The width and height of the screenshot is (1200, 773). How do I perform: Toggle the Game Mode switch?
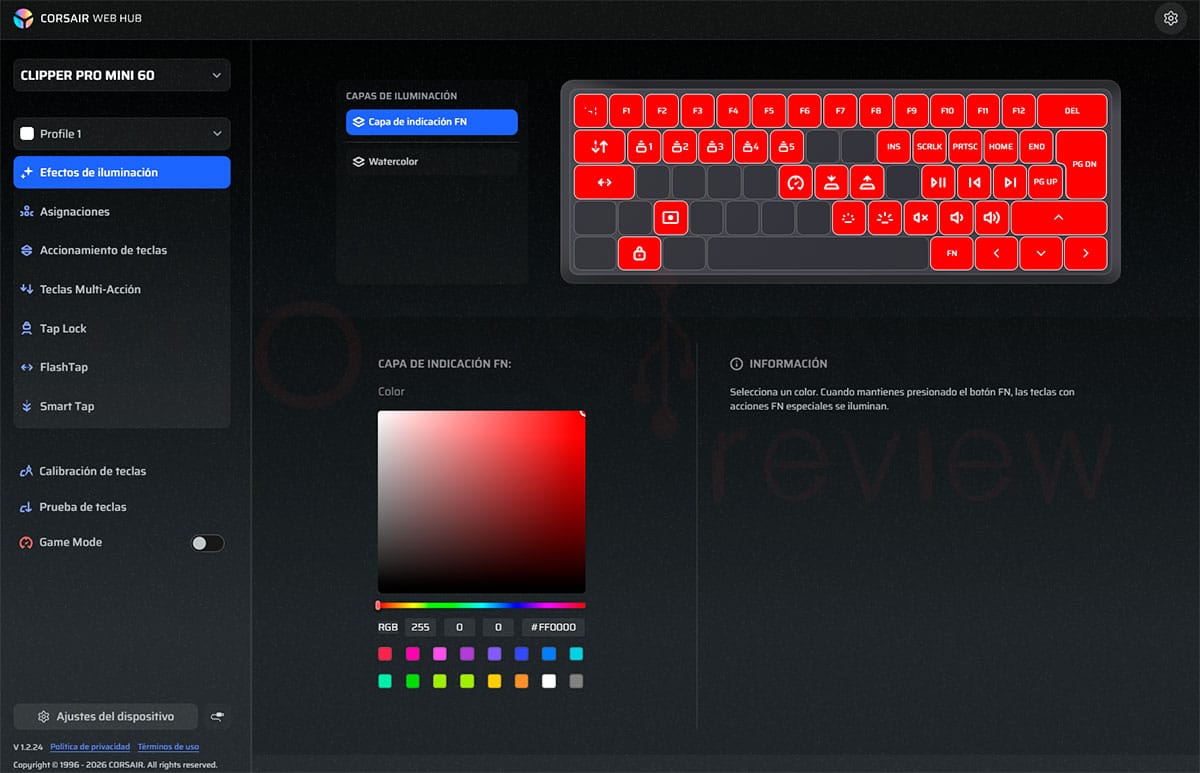[x=207, y=543]
